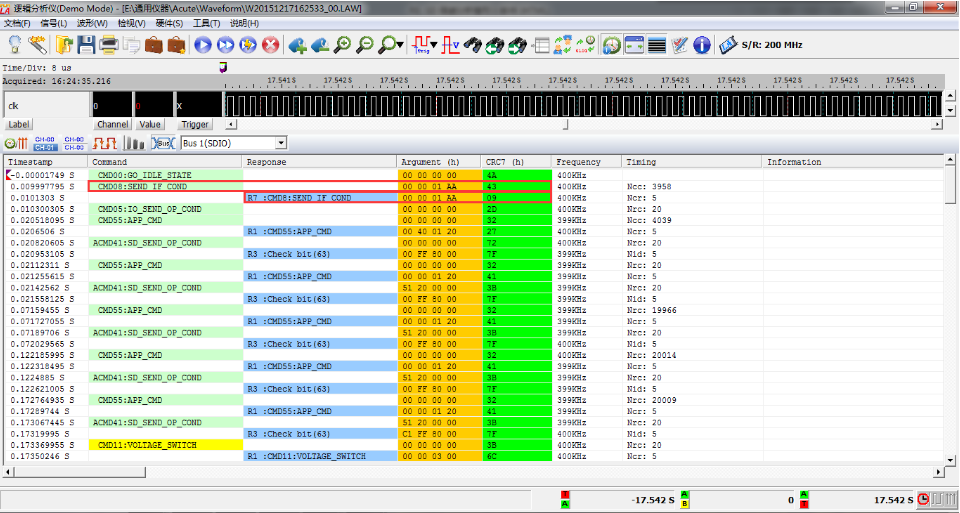Viewport: 960px width, 513px height.
Task: Zoom out on the waveform
Action: pyautogui.click(x=365, y=45)
